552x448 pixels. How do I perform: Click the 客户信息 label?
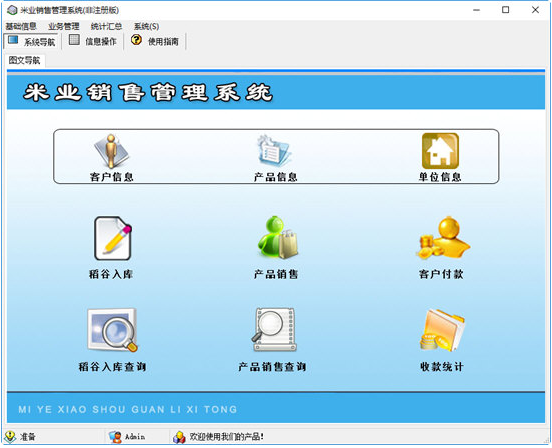point(112,177)
